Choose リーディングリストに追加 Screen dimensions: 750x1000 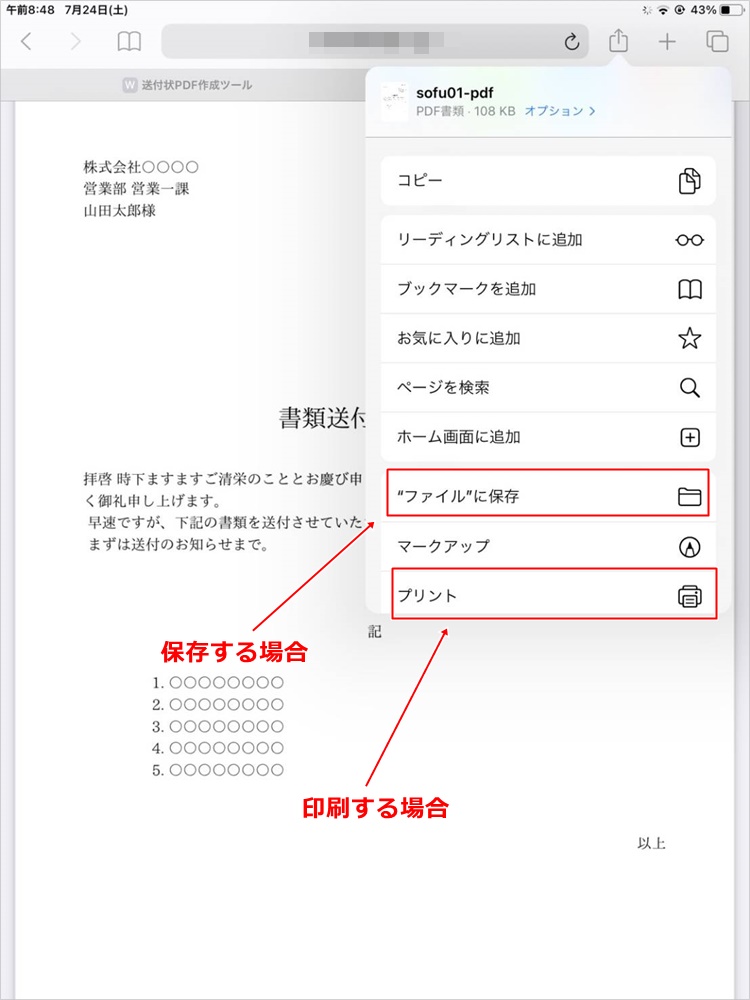coord(548,240)
